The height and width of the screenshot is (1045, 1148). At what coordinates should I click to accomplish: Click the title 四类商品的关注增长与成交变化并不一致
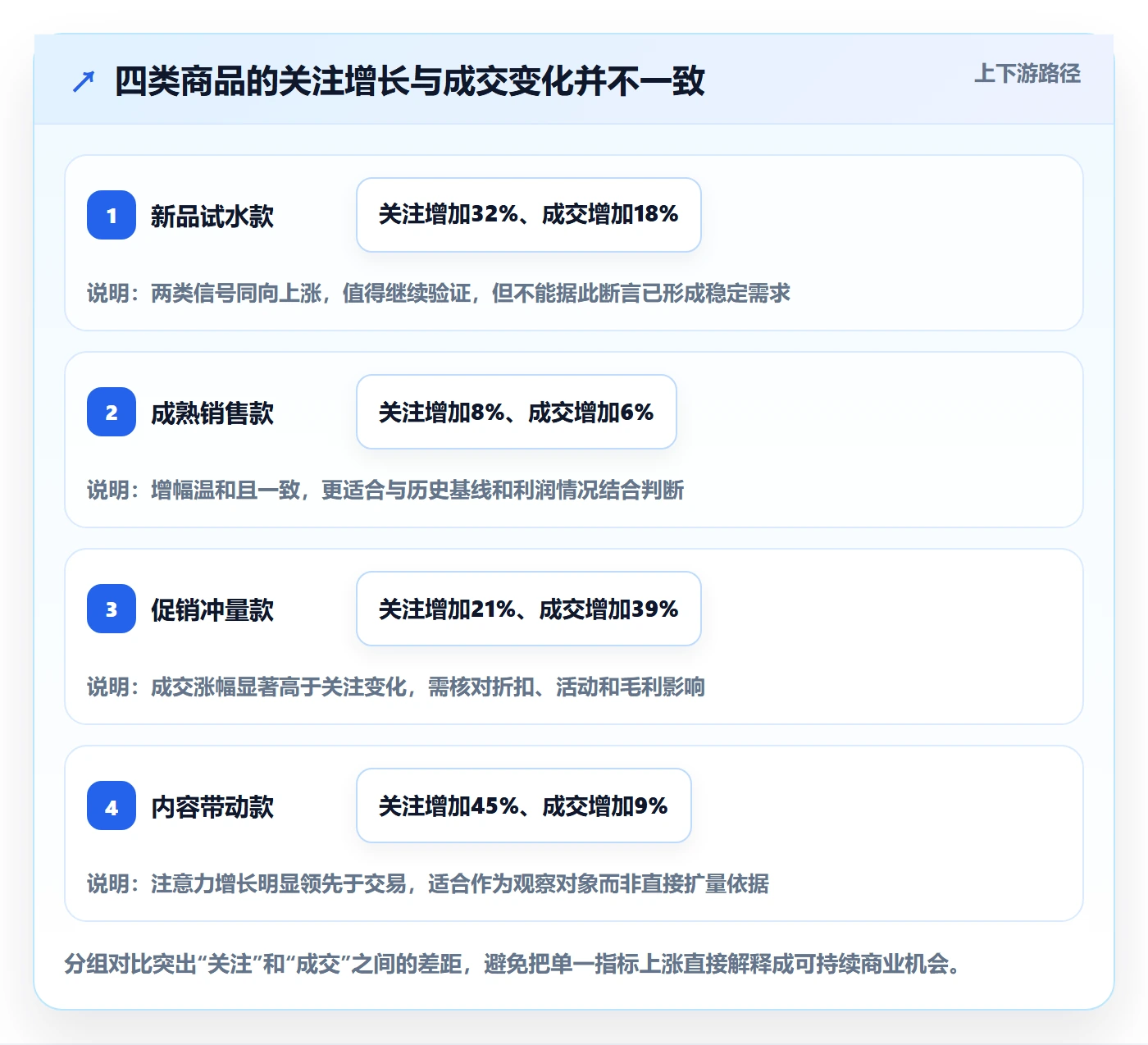[x=410, y=81]
